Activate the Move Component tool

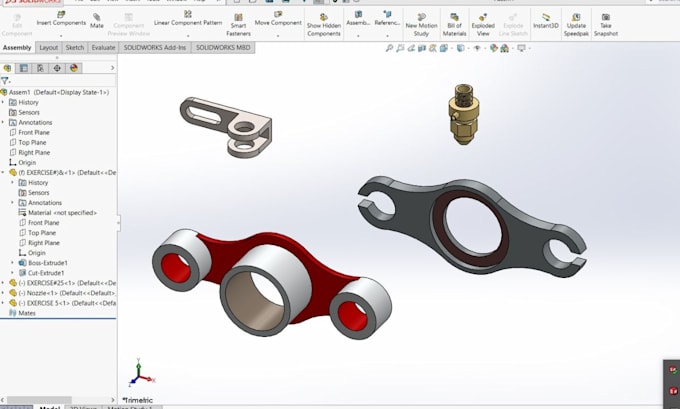[x=278, y=19]
